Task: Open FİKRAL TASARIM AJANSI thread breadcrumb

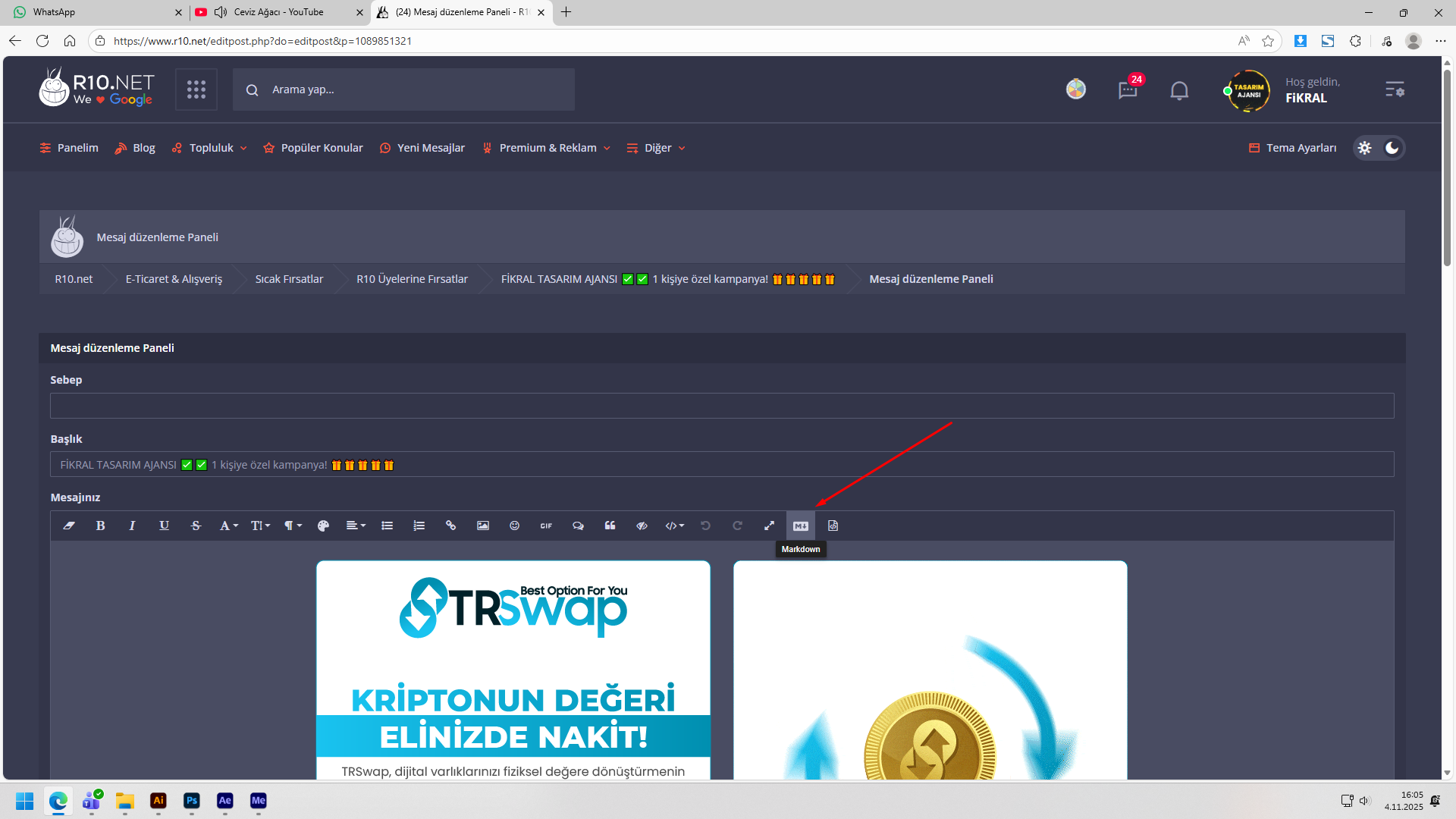Action: pyautogui.click(x=668, y=279)
